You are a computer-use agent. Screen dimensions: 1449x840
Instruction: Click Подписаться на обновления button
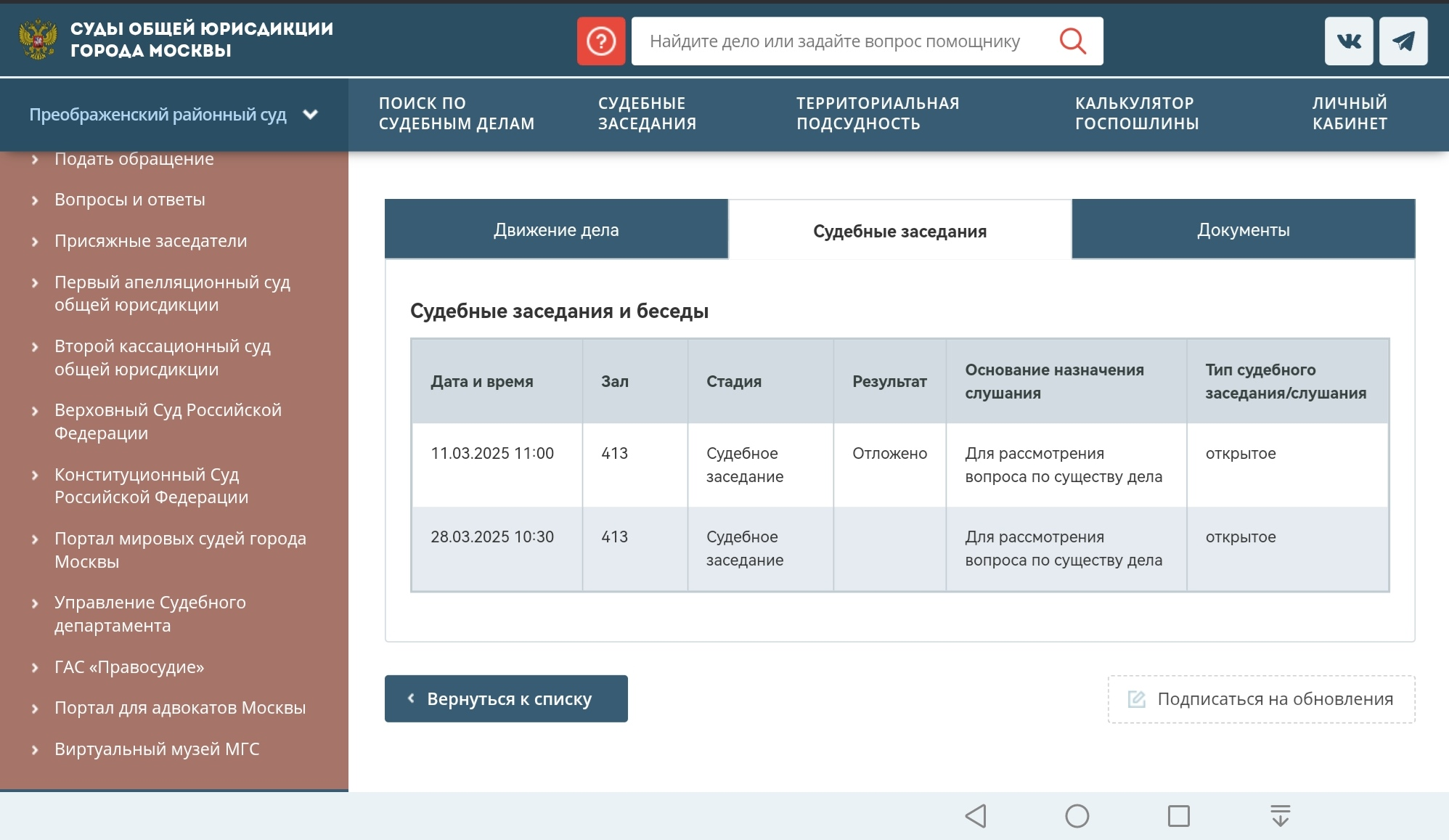(1261, 699)
